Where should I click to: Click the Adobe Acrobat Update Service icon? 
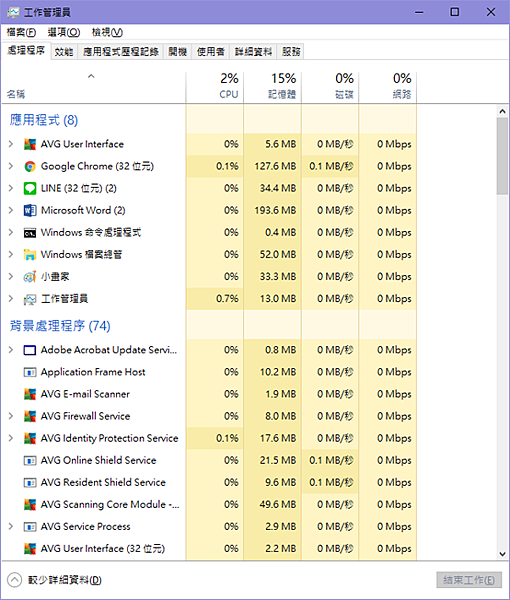[30, 350]
